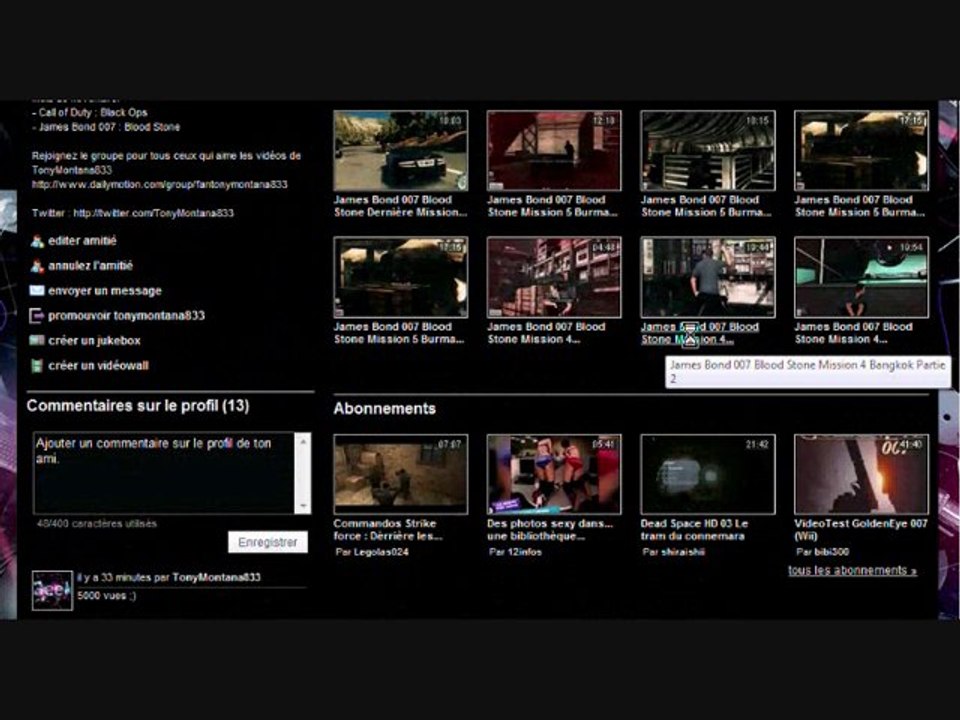Click the icon beside 'editer amitié'

[x=37, y=241]
